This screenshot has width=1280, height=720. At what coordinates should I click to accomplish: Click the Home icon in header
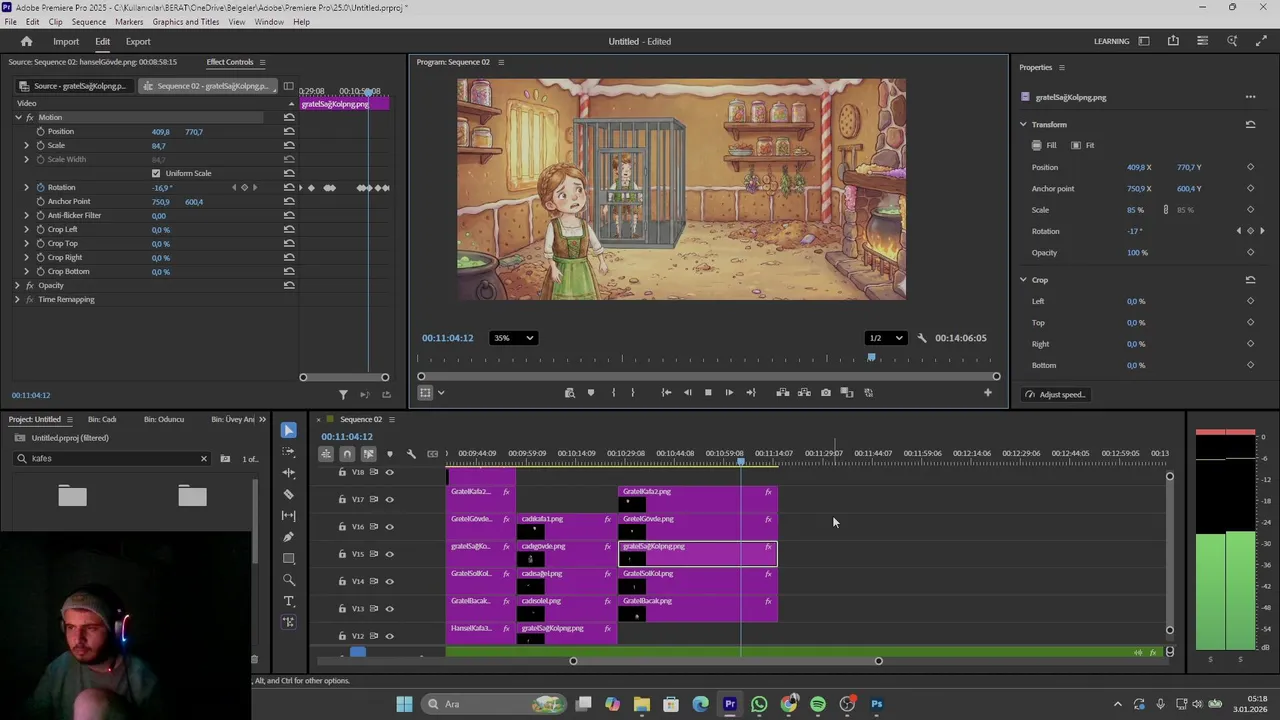(x=27, y=42)
